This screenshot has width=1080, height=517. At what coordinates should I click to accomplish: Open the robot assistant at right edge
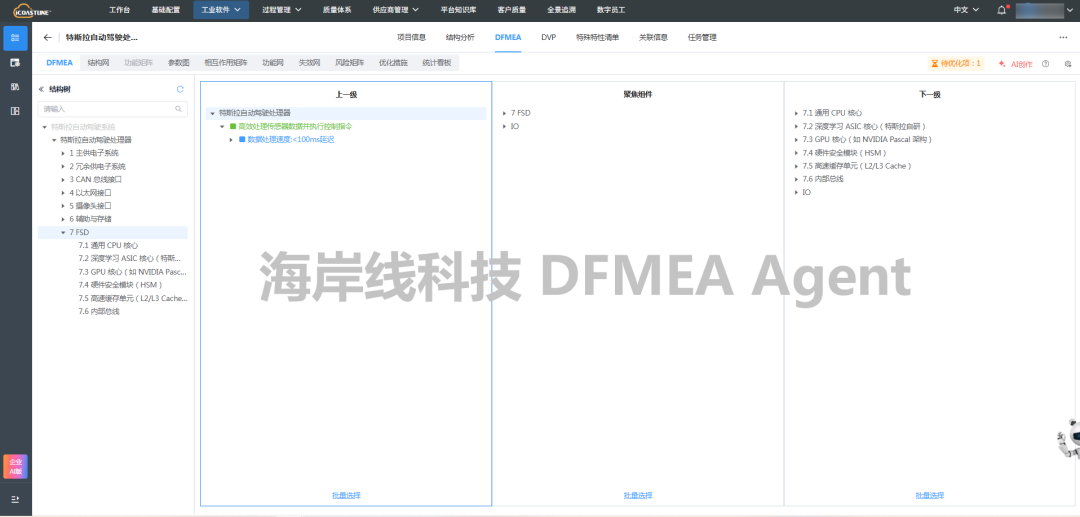pyautogui.click(x=1070, y=437)
